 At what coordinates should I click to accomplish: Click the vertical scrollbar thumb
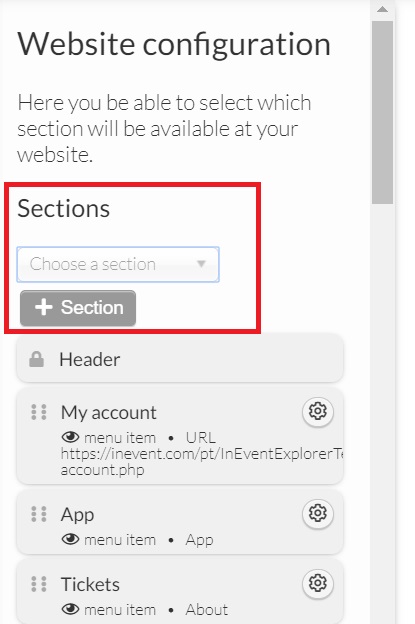(382, 113)
